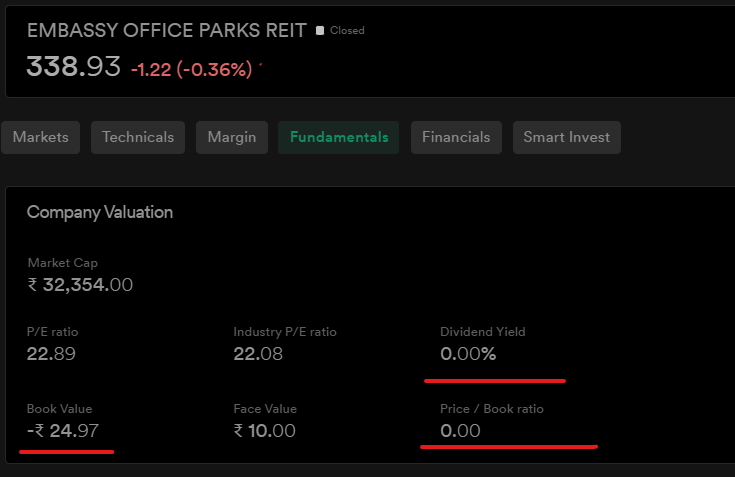Screen dimensions: 735x477
Task: Click the 338.93 last traded price
Action: coord(74,67)
